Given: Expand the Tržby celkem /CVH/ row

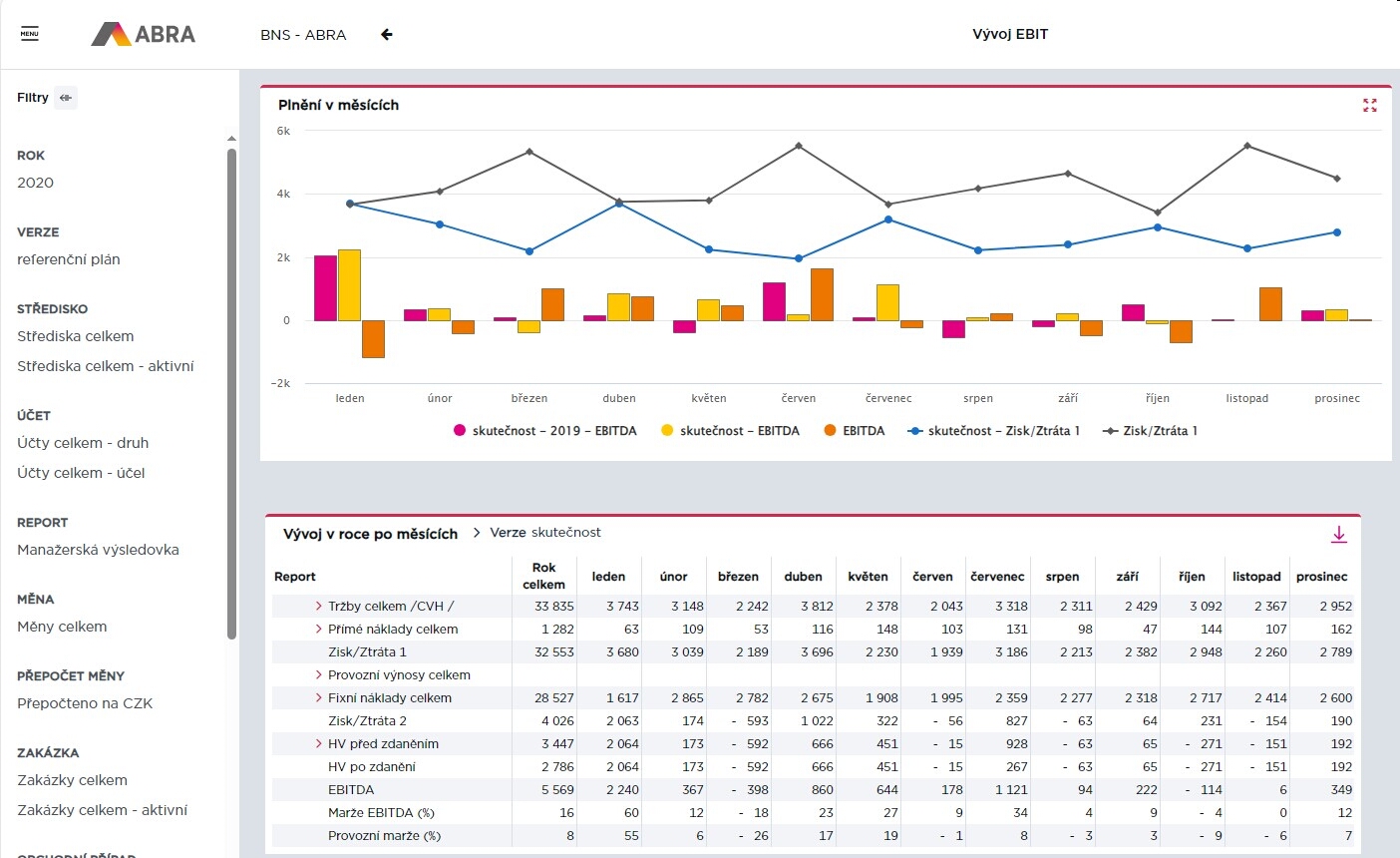Looking at the screenshot, I should click(318, 606).
